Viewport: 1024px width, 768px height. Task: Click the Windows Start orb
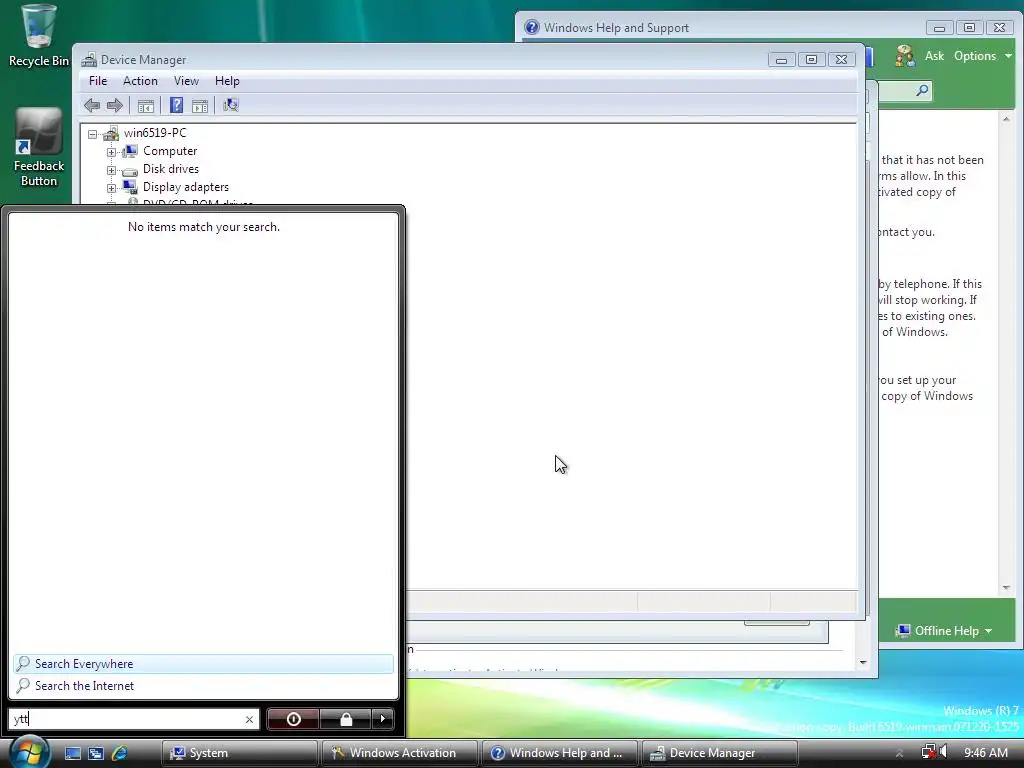coord(27,752)
